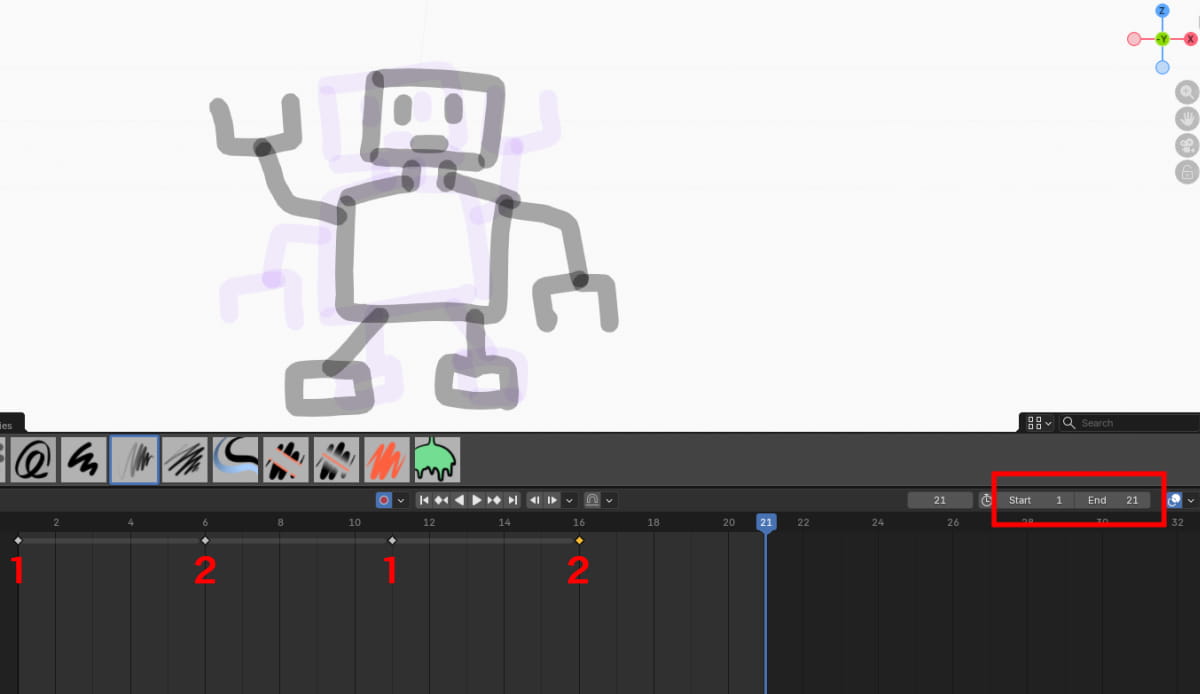The width and height of the screenshot is (1200, 694).
Task: Select the spiral @ shaped brush
Action: click(33, 460)
